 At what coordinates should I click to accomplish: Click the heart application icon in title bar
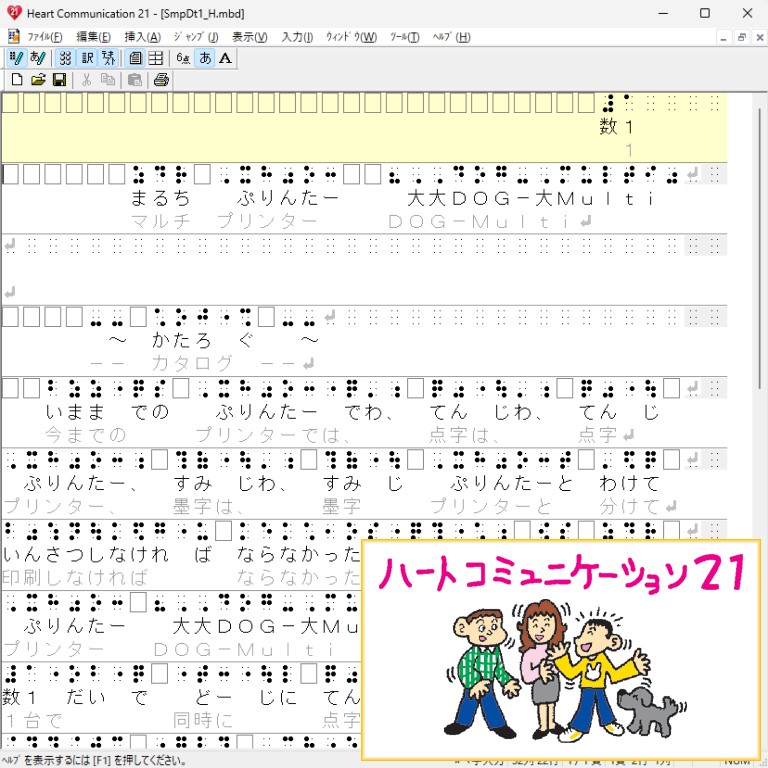14,13
